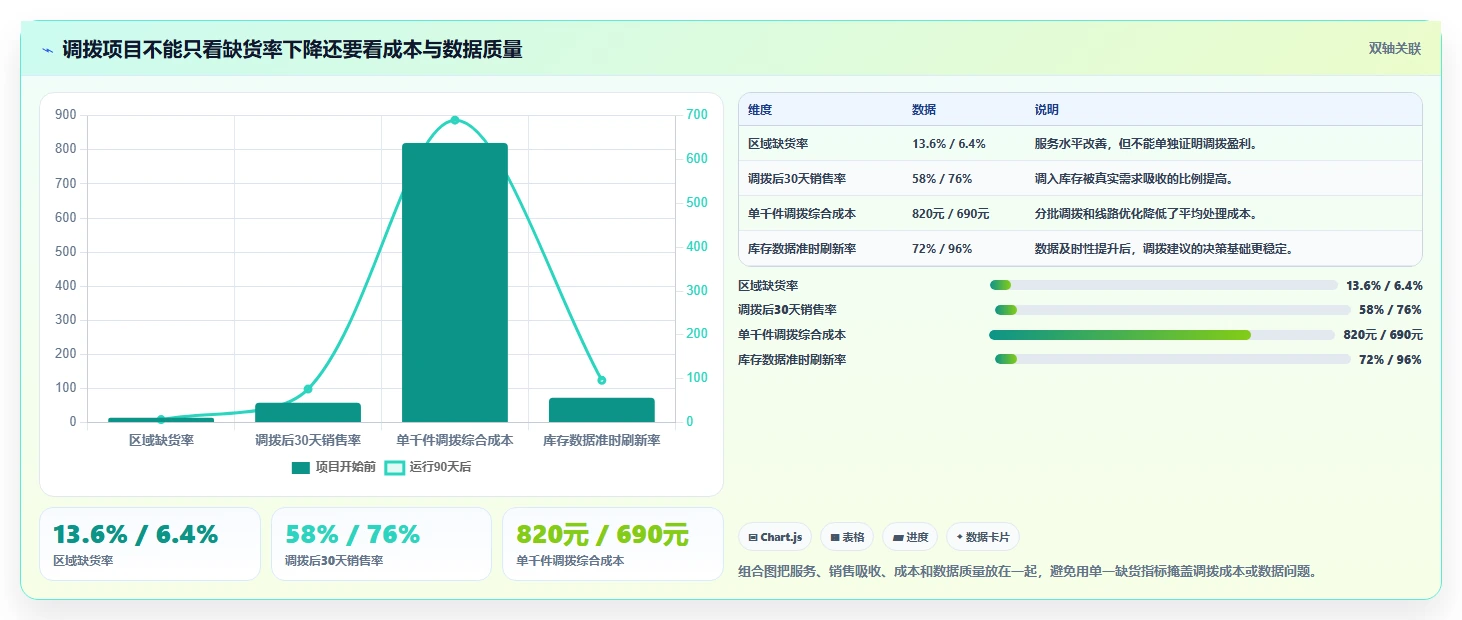Toggle the 项目开始前 legend item
The width and height of the screenshot is (1462, 620).
(333, 467)
